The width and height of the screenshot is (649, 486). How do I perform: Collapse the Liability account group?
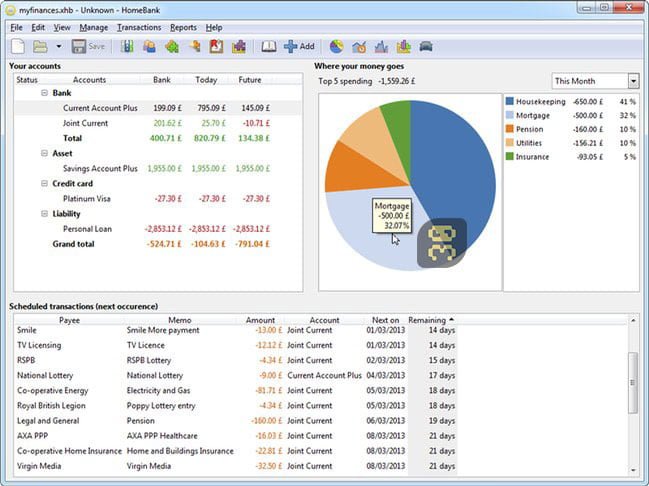(44, 214)
